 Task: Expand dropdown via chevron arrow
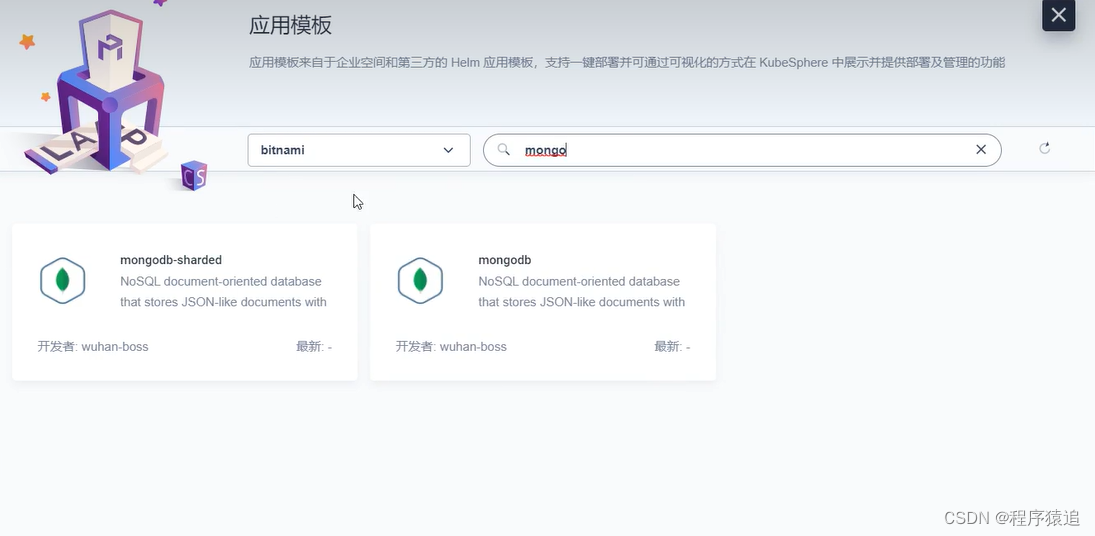click(448, 150)
